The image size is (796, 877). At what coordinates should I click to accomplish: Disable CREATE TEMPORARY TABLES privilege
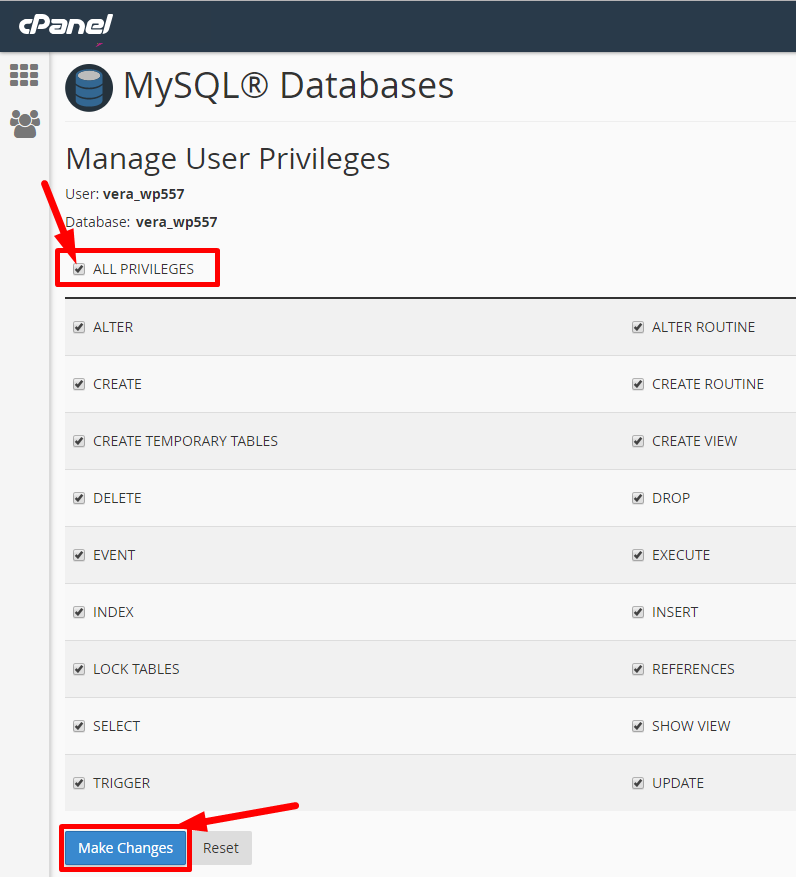point(79,441)
